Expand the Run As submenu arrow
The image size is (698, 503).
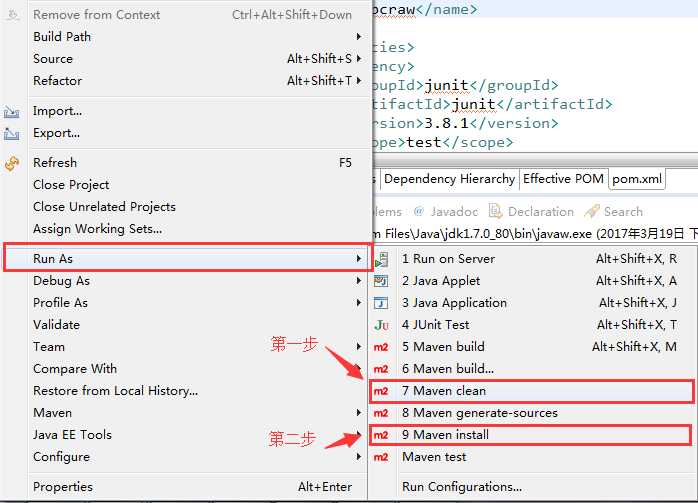(x=358, y=259)
